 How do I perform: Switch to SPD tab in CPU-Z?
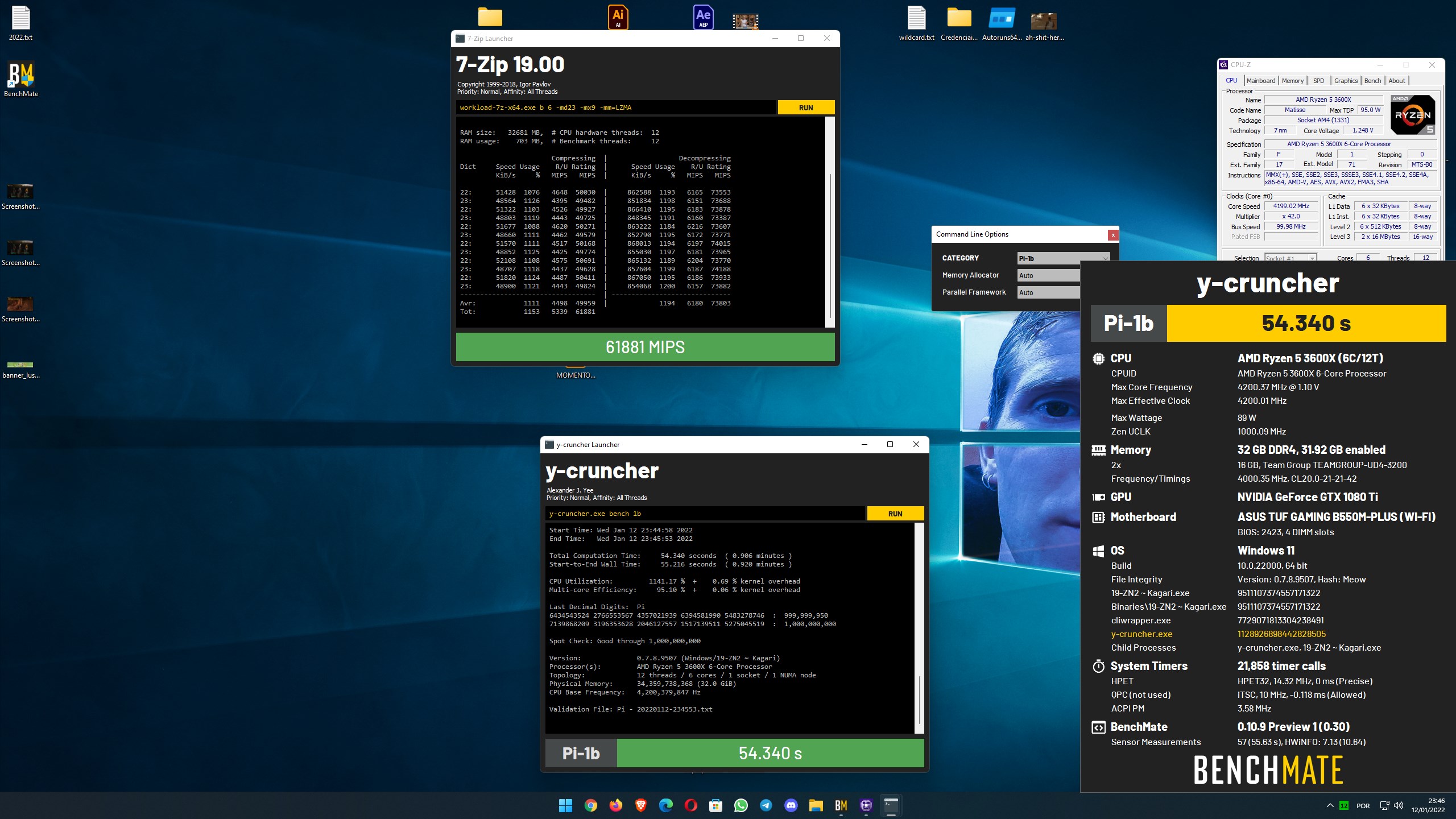(x=1318, y=81)
